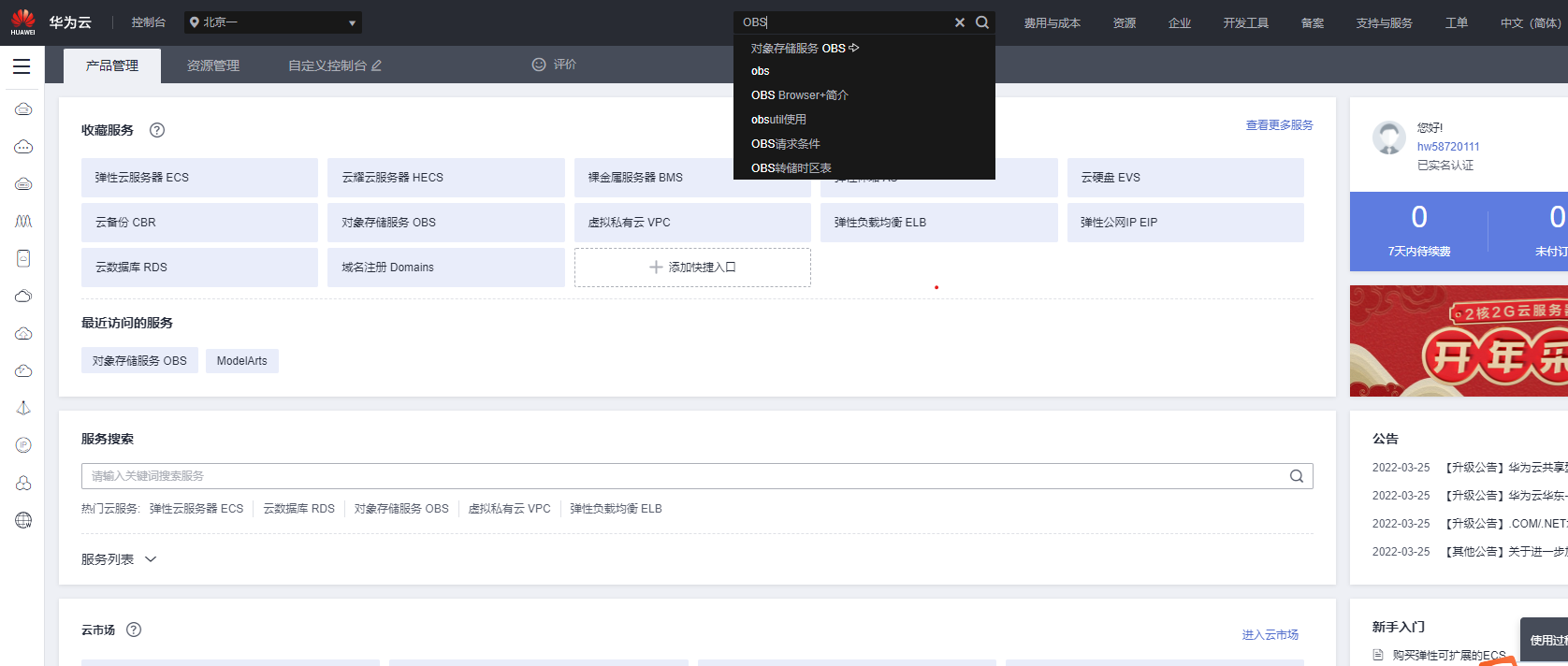
Task: Open 云耀云服务器 HECS tile
Action: coord(446,178)
